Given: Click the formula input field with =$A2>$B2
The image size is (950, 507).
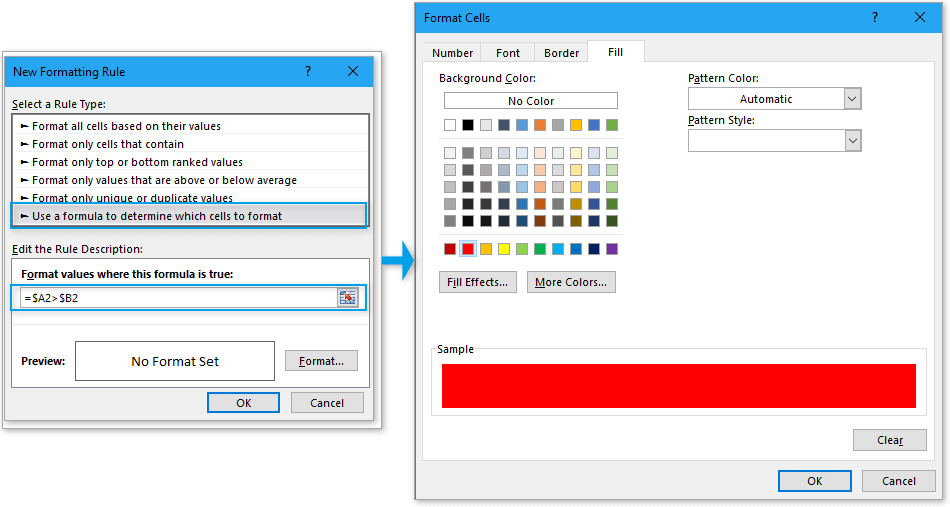Looking at the screenshot, I should tap(178, 298).
